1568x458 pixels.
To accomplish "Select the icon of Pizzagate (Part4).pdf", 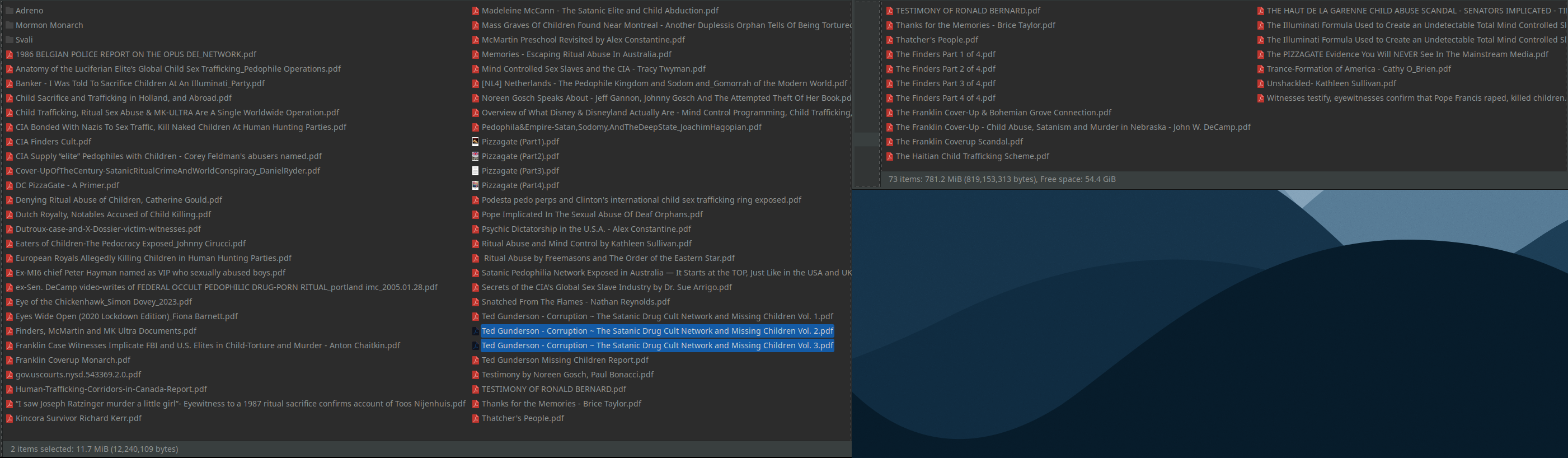I will coord(476,186).
